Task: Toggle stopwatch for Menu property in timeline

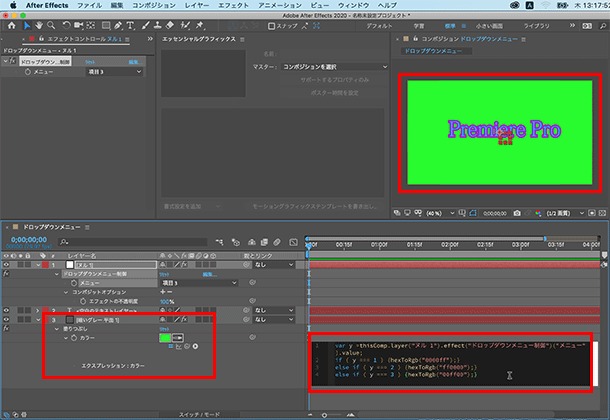Action: click(x=74, y=283)
